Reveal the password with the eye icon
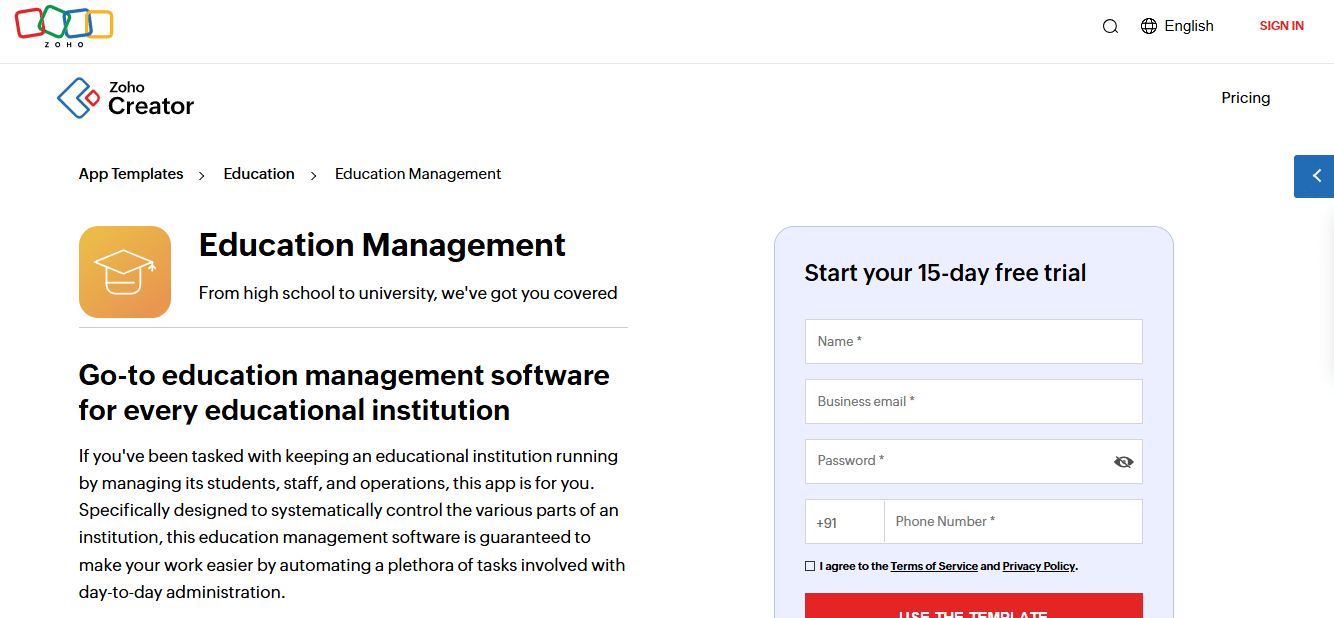The height and width of the screenshot is (618, 1334). point(1123,461)
